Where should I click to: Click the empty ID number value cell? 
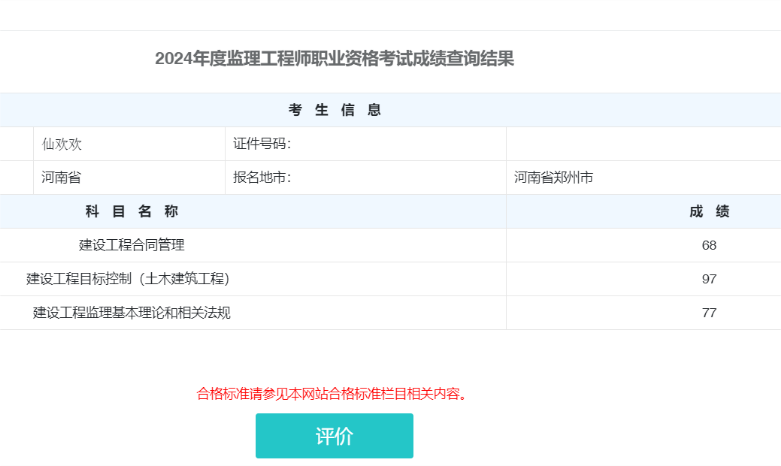click(642, 144)
